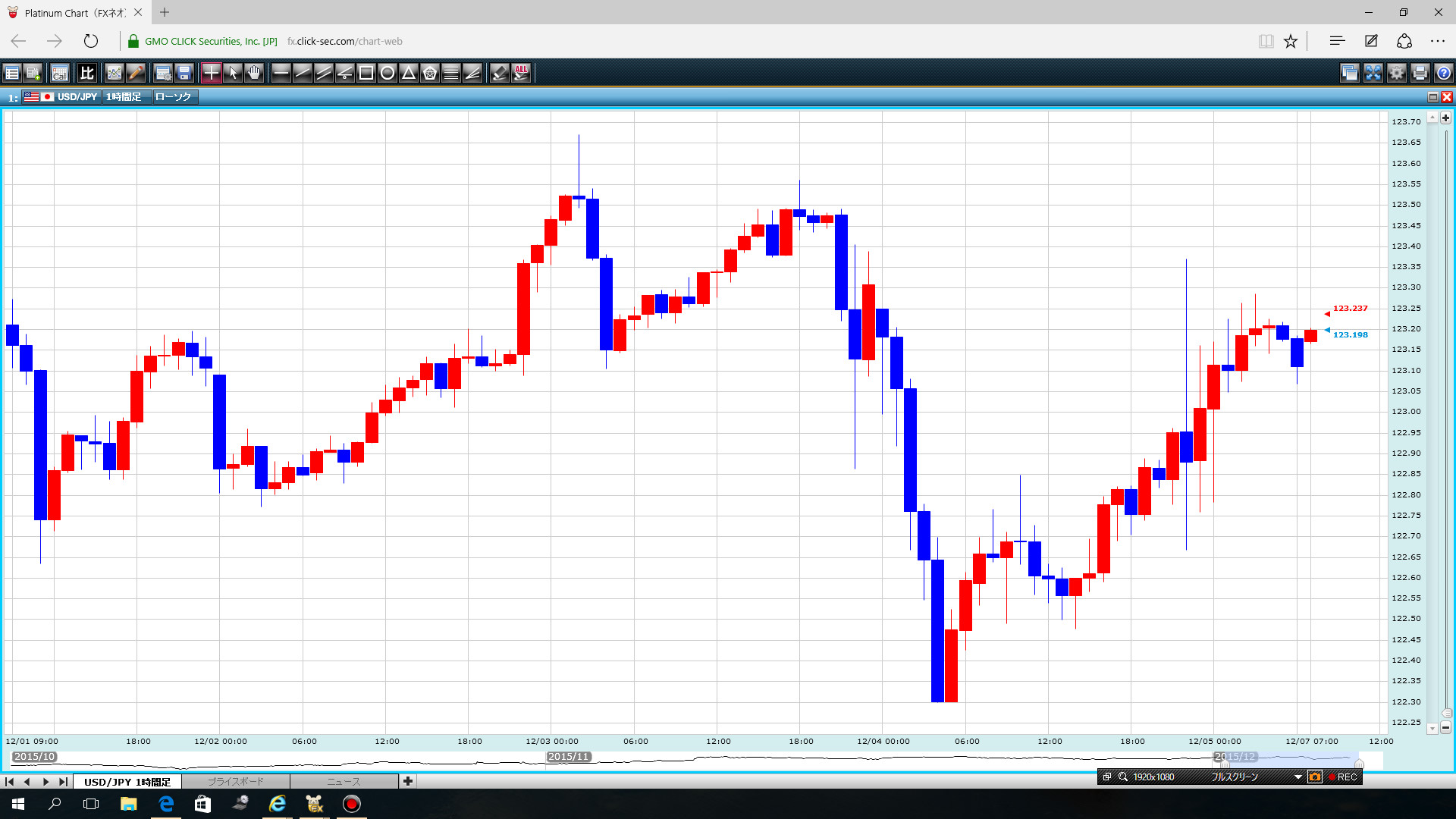Pick the rectangle drawing tool

point(366,73)
